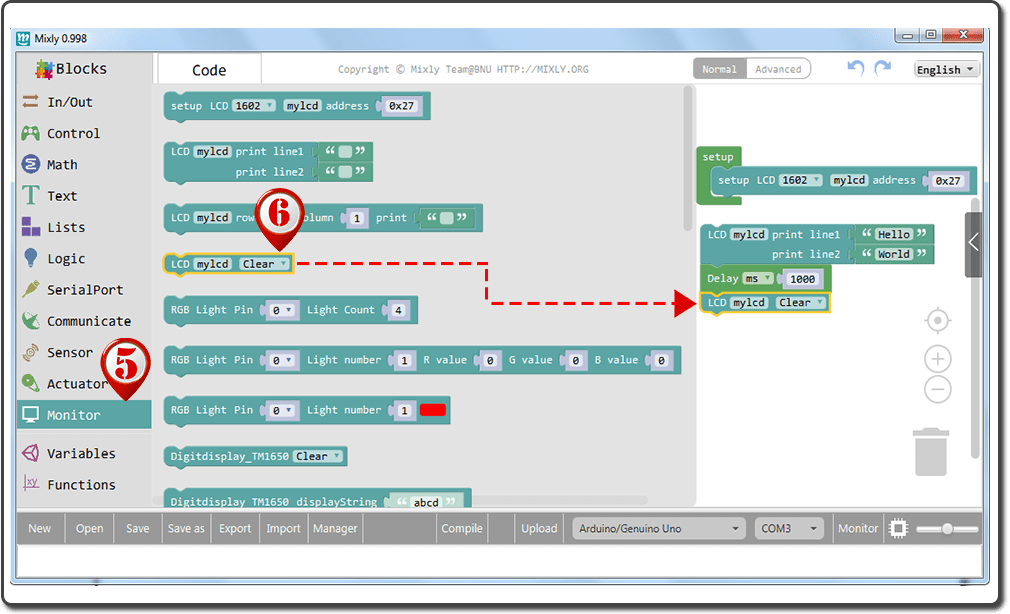
Task: Click the Open button
Action: [90, 528]
